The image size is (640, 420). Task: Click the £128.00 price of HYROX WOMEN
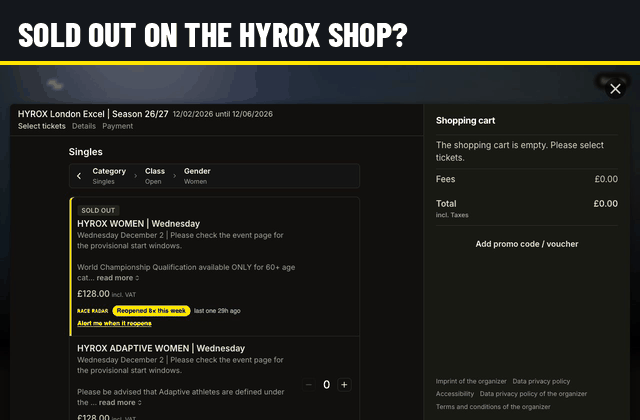pos(93,294)
